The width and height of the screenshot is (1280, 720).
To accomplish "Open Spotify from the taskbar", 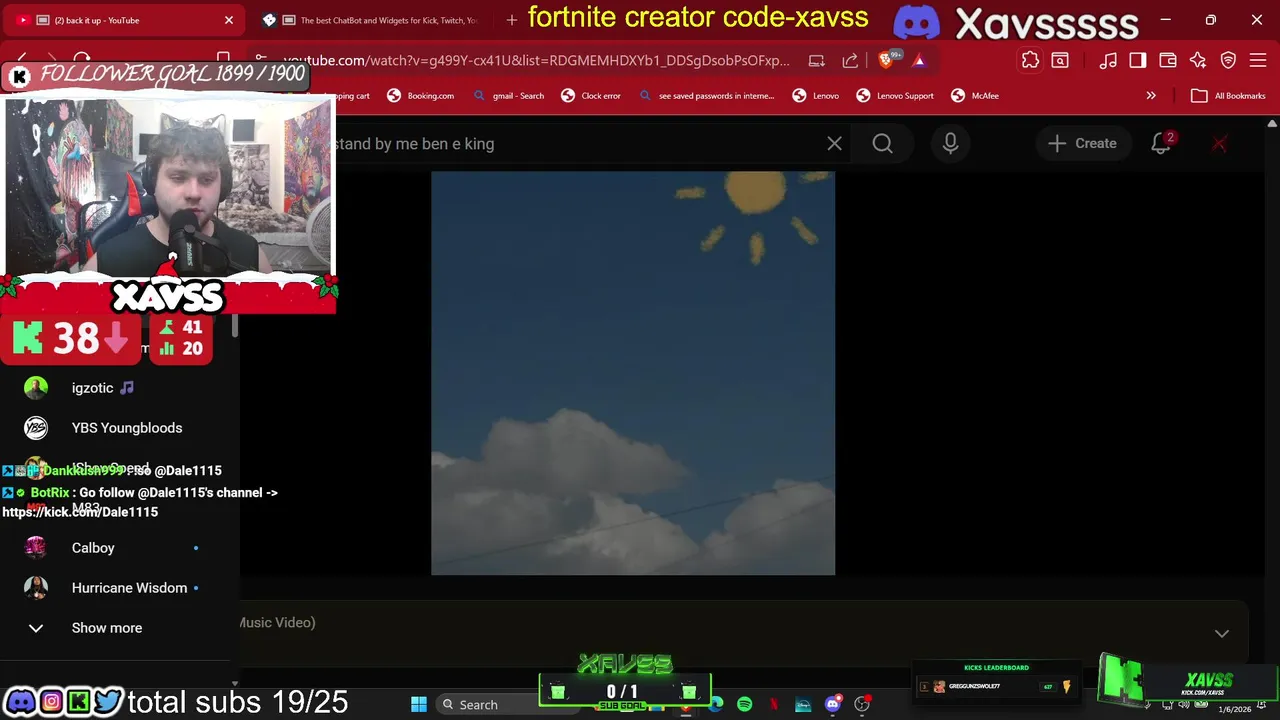I will pyautogui.click(x=744, y=705).
